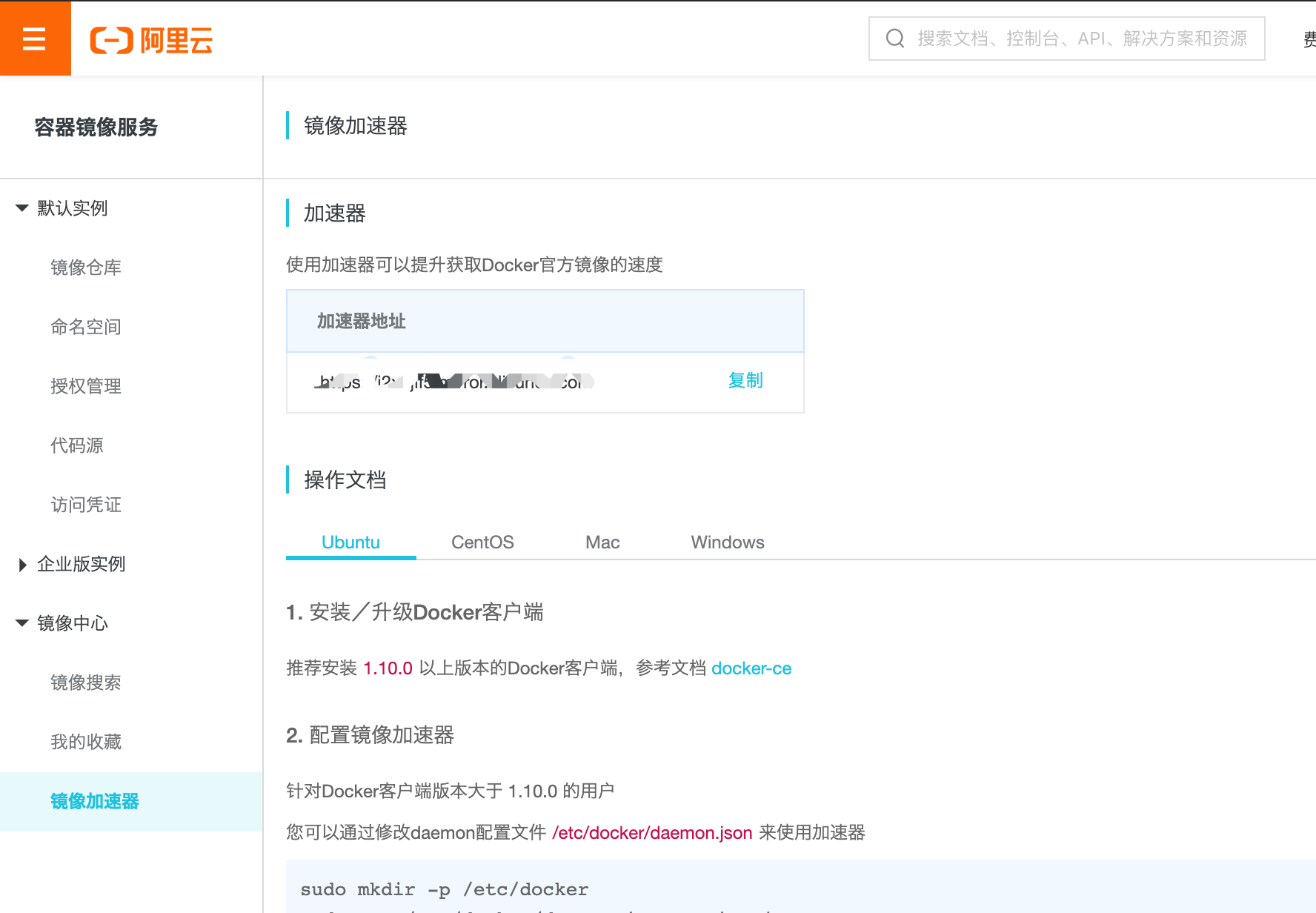
Task: Open 访问凭证 in sidebar
Action: (86, 505)
